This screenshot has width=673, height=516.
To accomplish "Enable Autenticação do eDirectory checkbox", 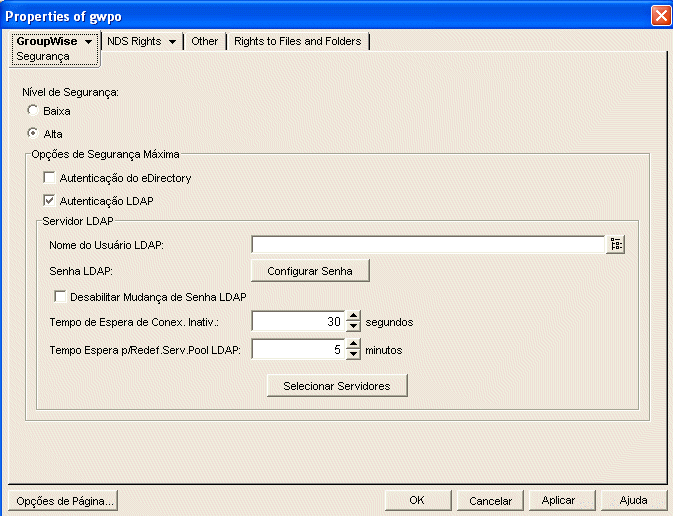I will [x=49, y=177].
